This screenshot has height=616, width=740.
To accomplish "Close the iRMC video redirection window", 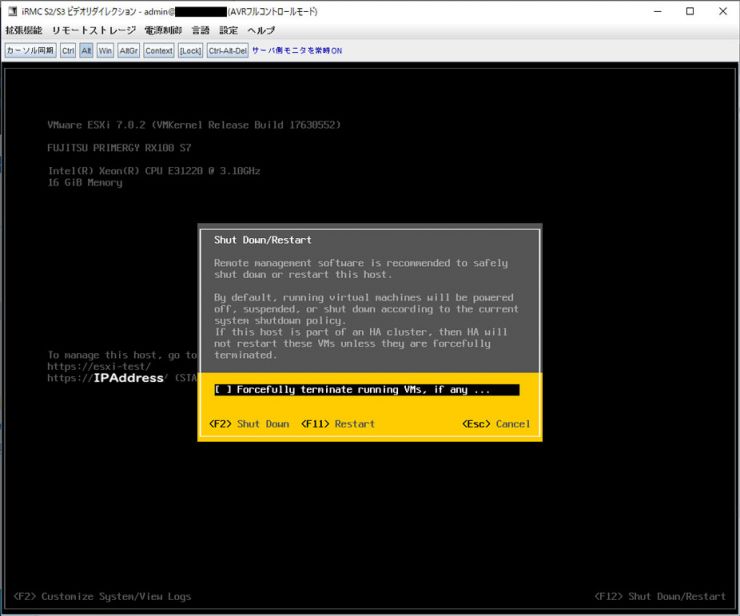I will coord(723,11).
